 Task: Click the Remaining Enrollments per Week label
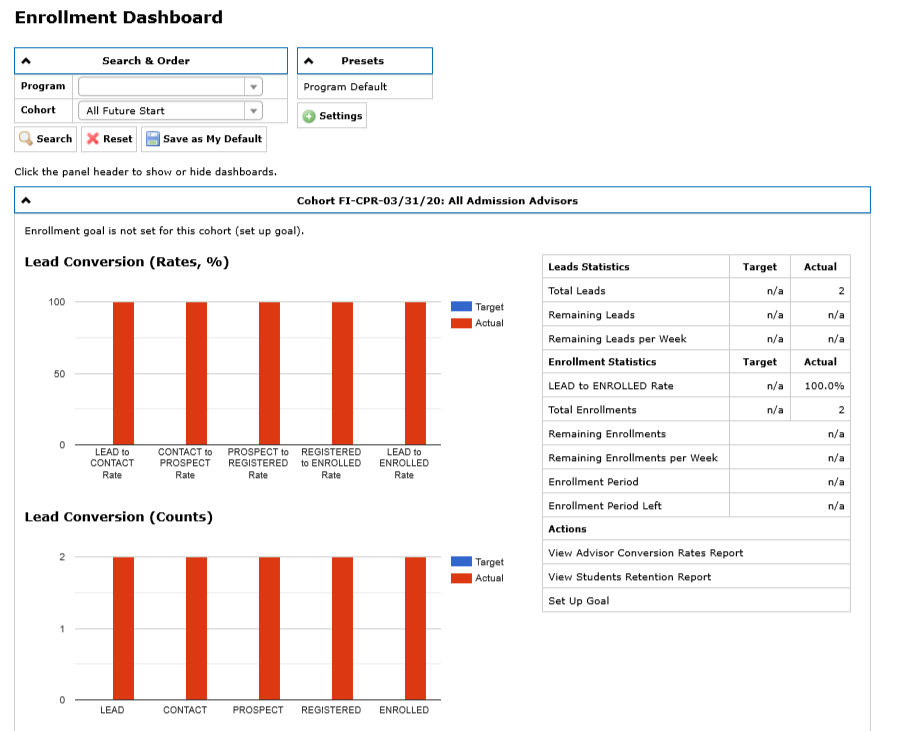pos(633,458)
